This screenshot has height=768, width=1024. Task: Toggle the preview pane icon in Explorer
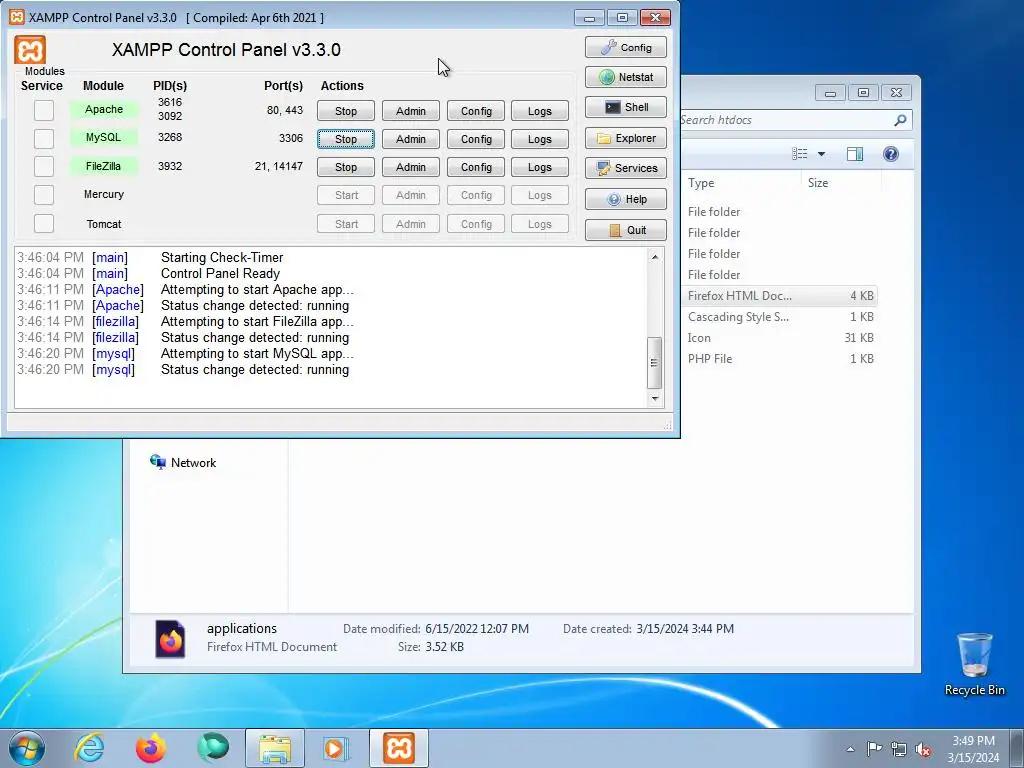(855, 154)
